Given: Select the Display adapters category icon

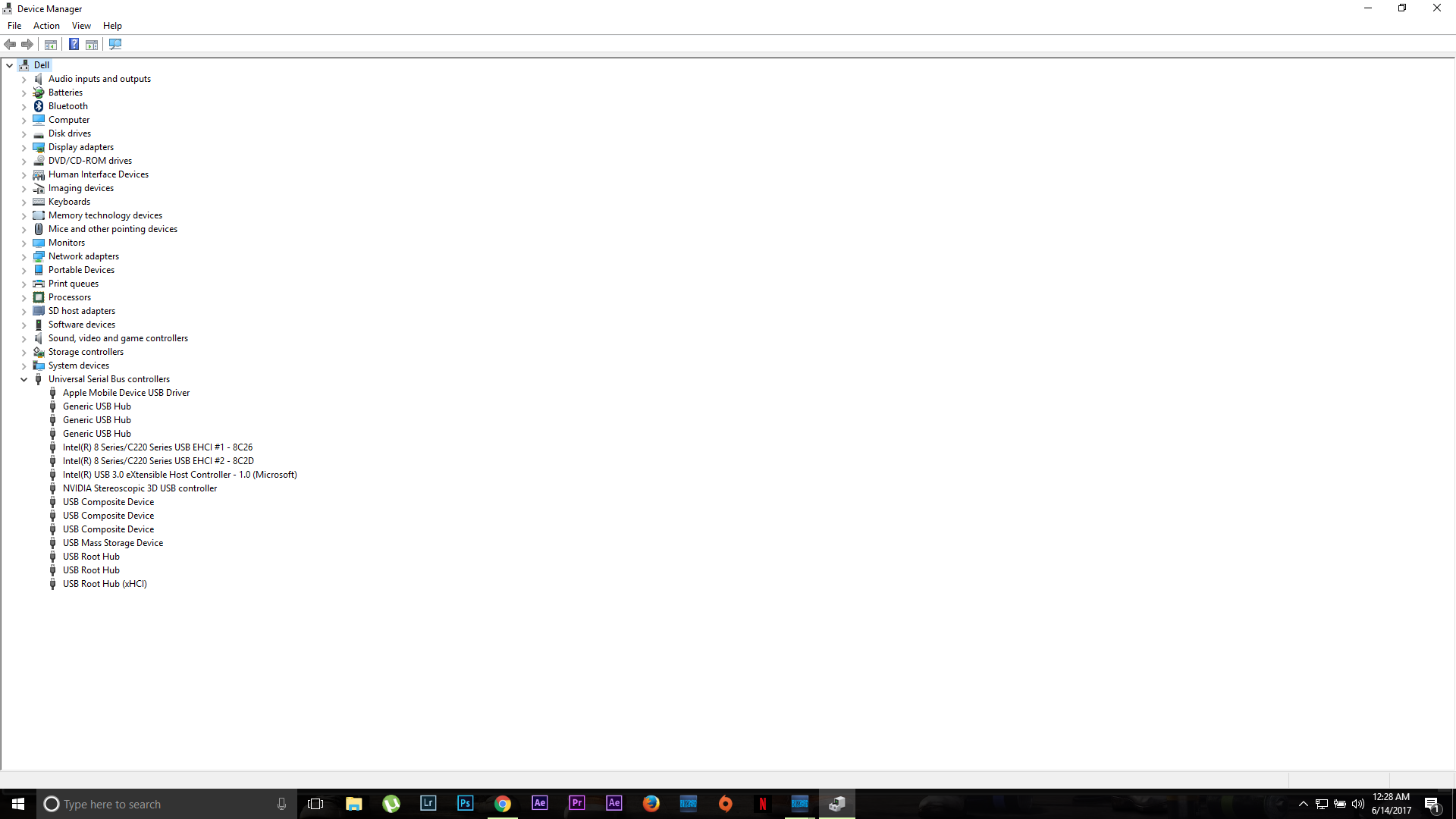Looking at the screenshot, I should tap(39, 147).
